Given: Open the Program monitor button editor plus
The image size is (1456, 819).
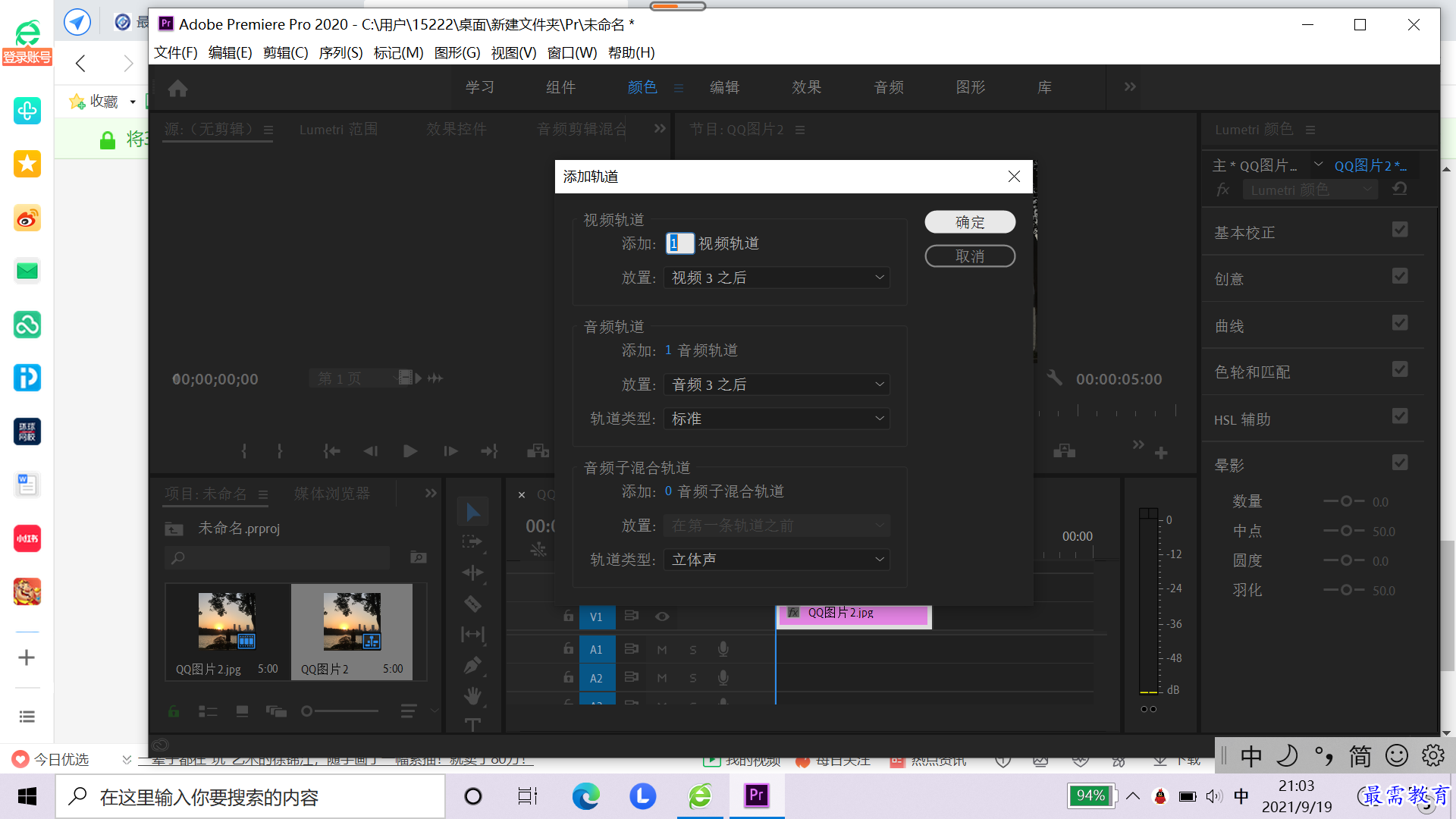Looking at the screenshot, I should (1161, 453).
